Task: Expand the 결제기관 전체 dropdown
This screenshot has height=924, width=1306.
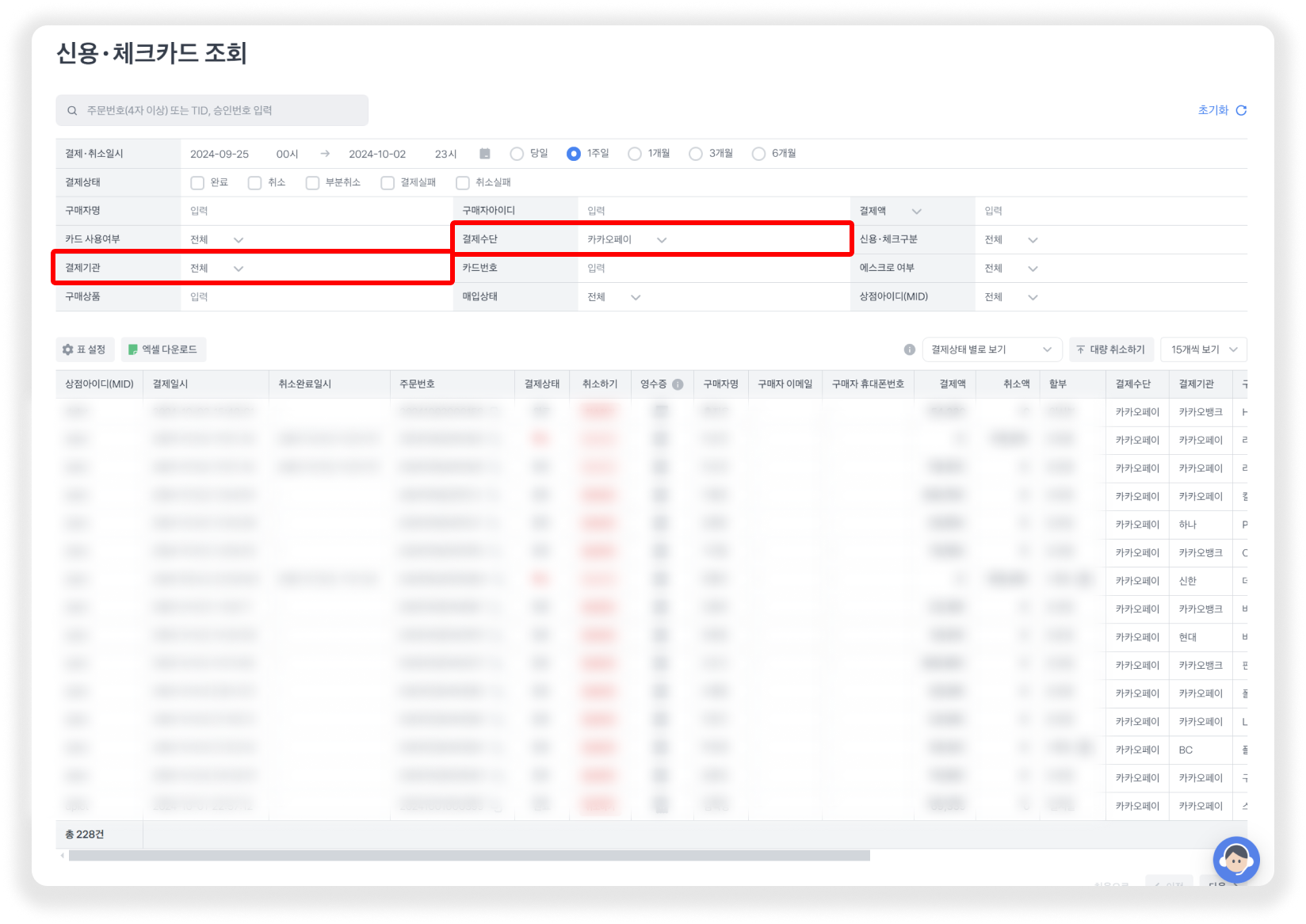Action: coord(217,269)
